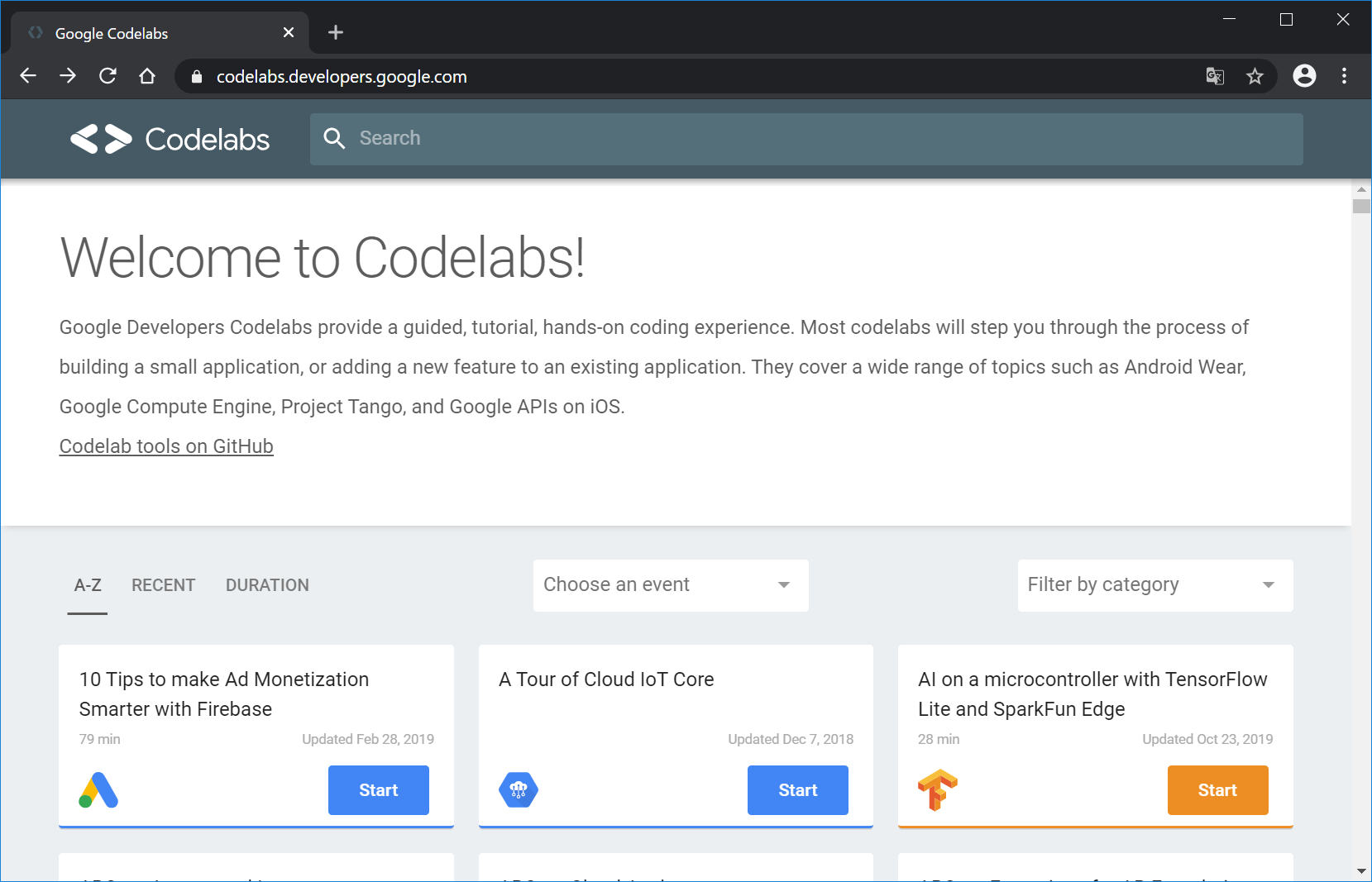This screenshot has width=1372, height=882.
Task: Click the search magnifier icon
Action: coord(334,139)
